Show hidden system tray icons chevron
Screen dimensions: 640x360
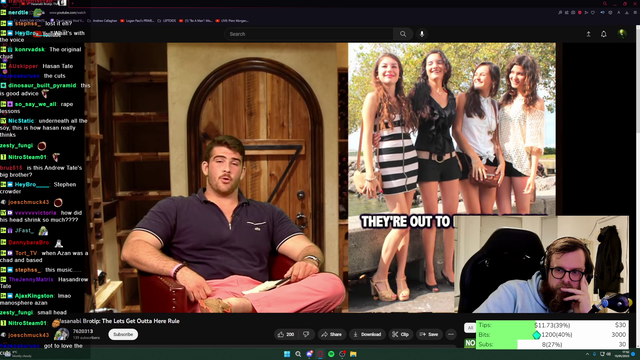(x=587, y=354)
